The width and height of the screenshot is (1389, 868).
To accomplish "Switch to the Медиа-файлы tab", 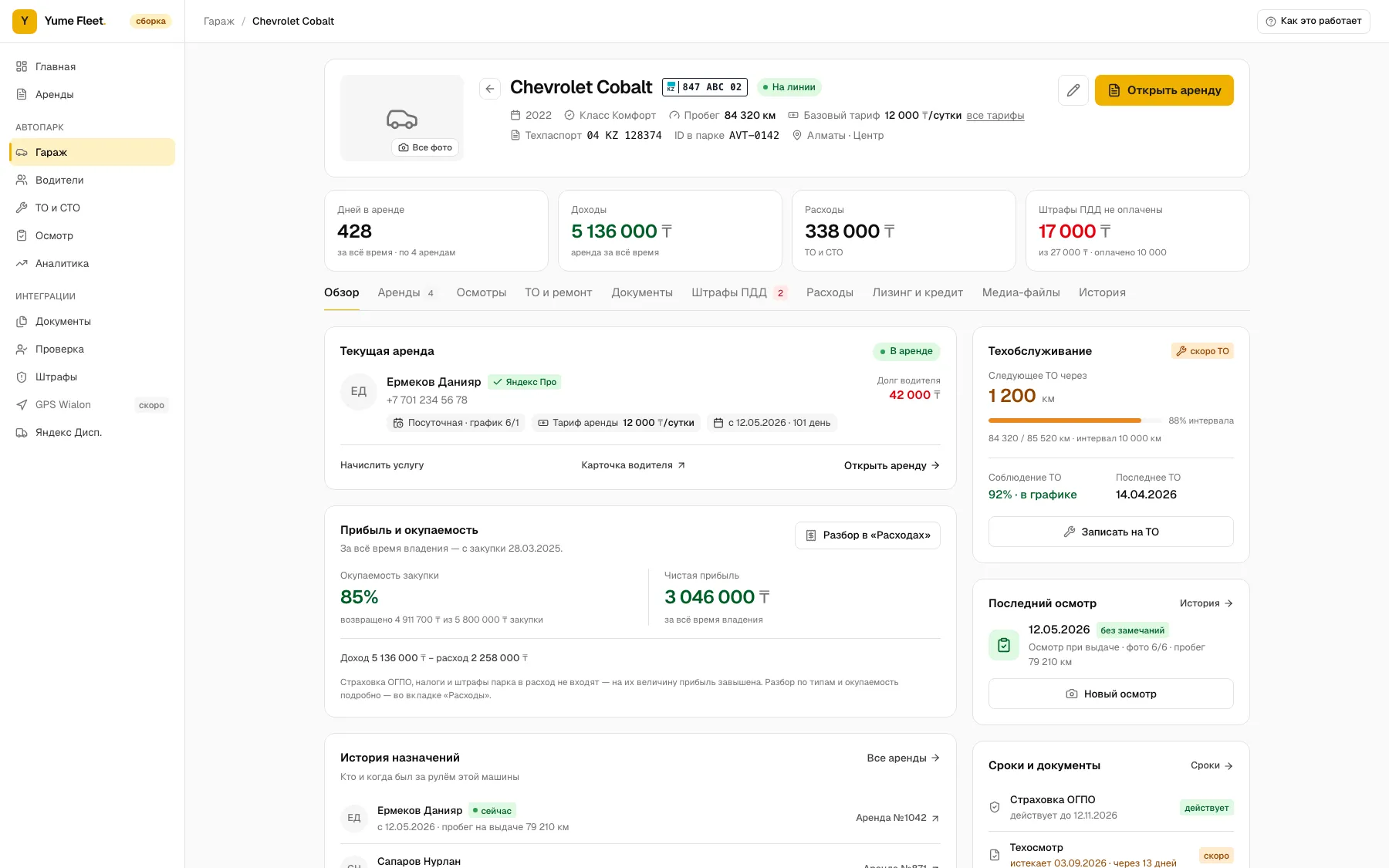I will click(x=1021, y=293).
